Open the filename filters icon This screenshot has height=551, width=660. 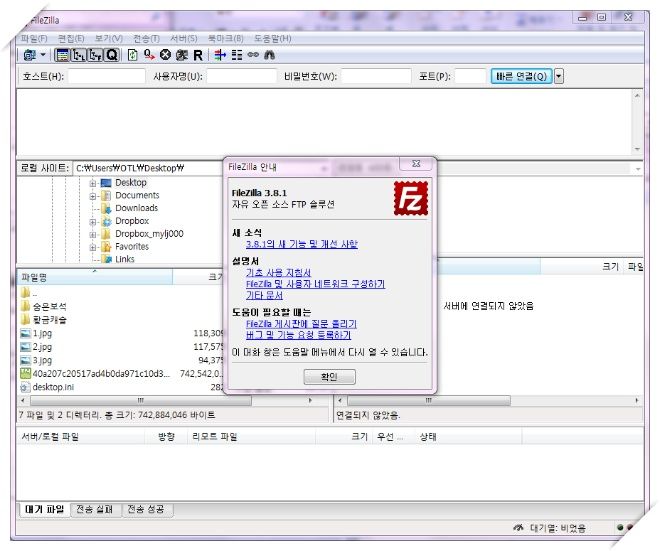[220, 55]
